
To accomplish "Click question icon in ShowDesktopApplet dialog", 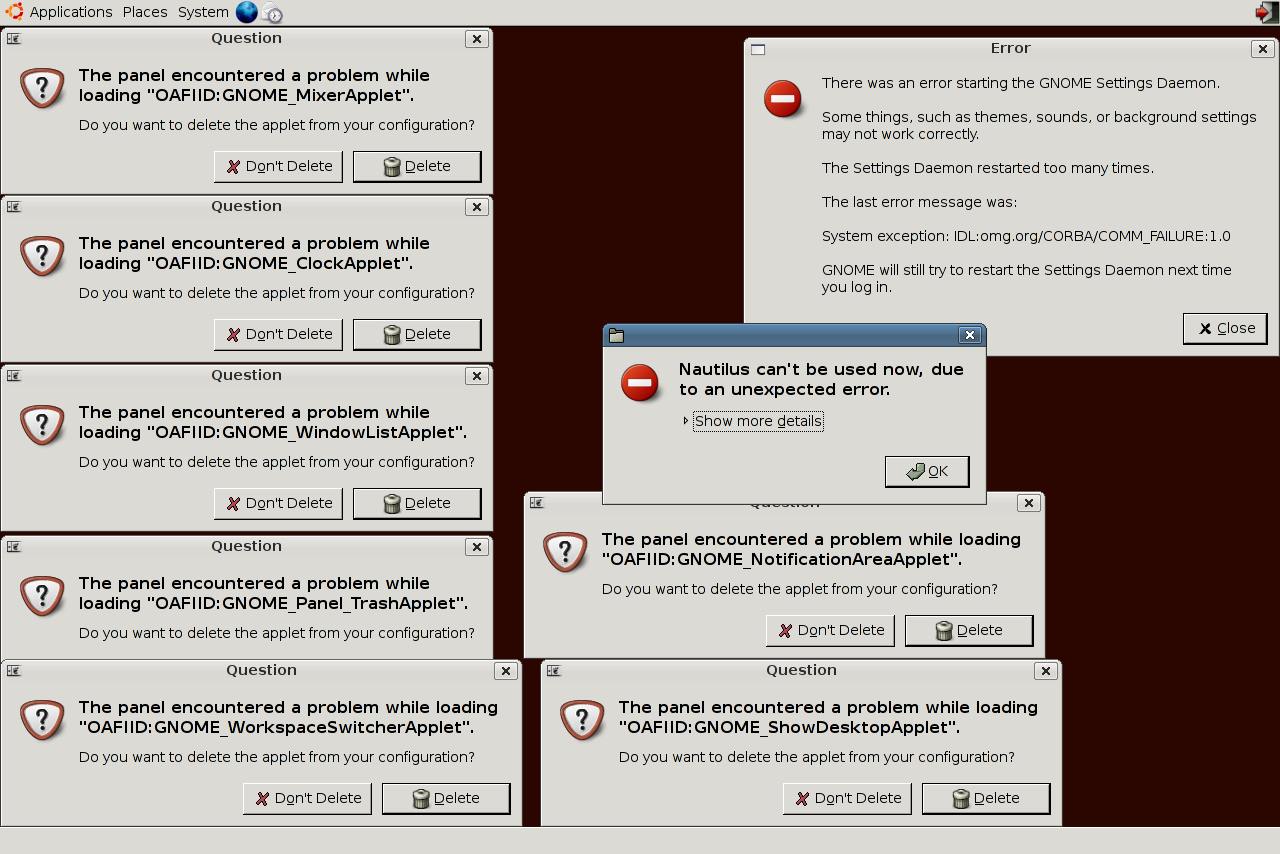I will [583, 720].
